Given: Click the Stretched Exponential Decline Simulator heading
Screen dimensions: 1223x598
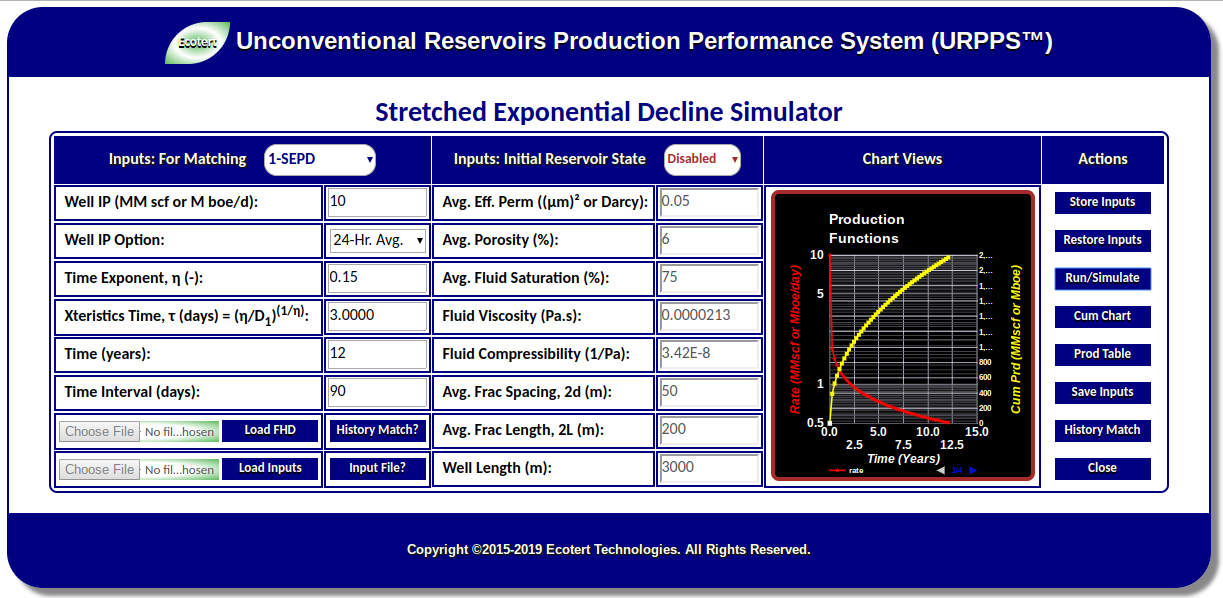Looking at the screenshot, I should 609,112.
